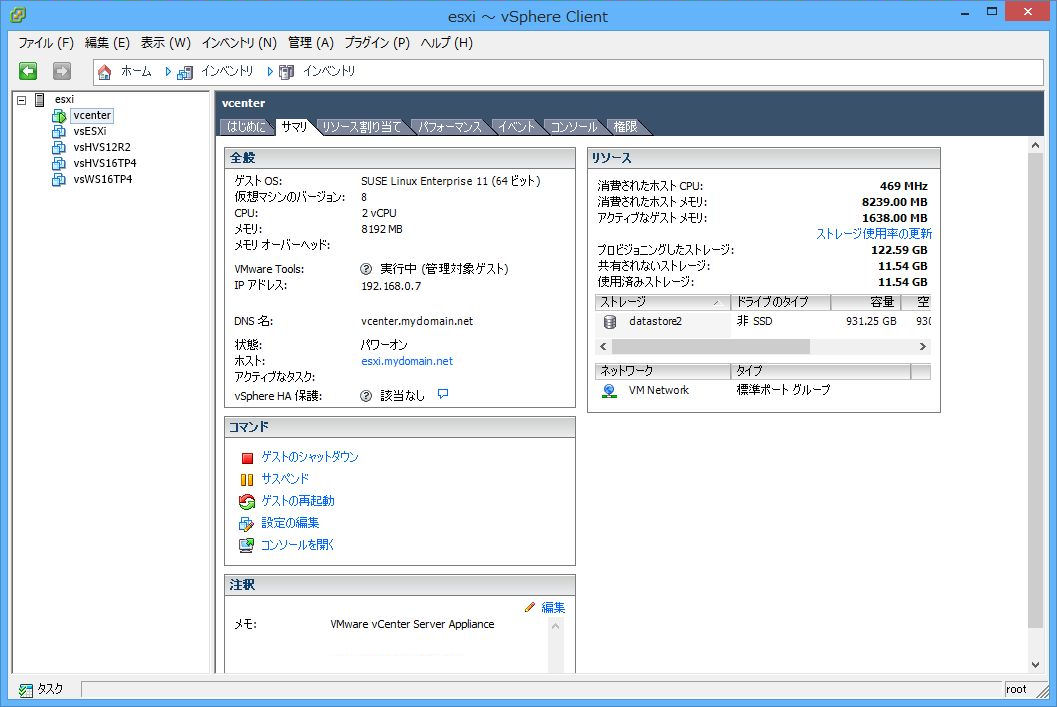
Task: Click storage table horizontal scrollbar left arrow
Action: coord(603,347)
